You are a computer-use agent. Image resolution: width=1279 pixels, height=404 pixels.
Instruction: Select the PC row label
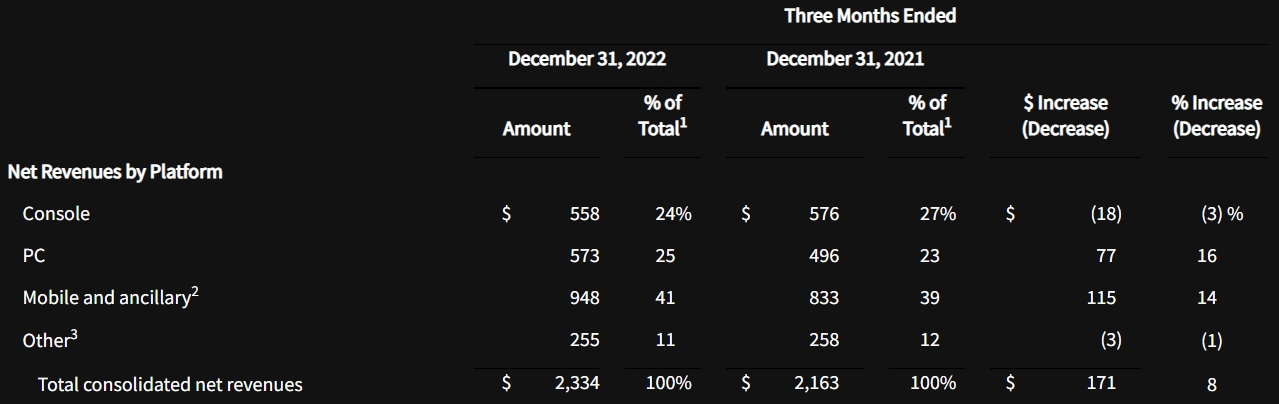pyautogui.click(x=34, y=256)
